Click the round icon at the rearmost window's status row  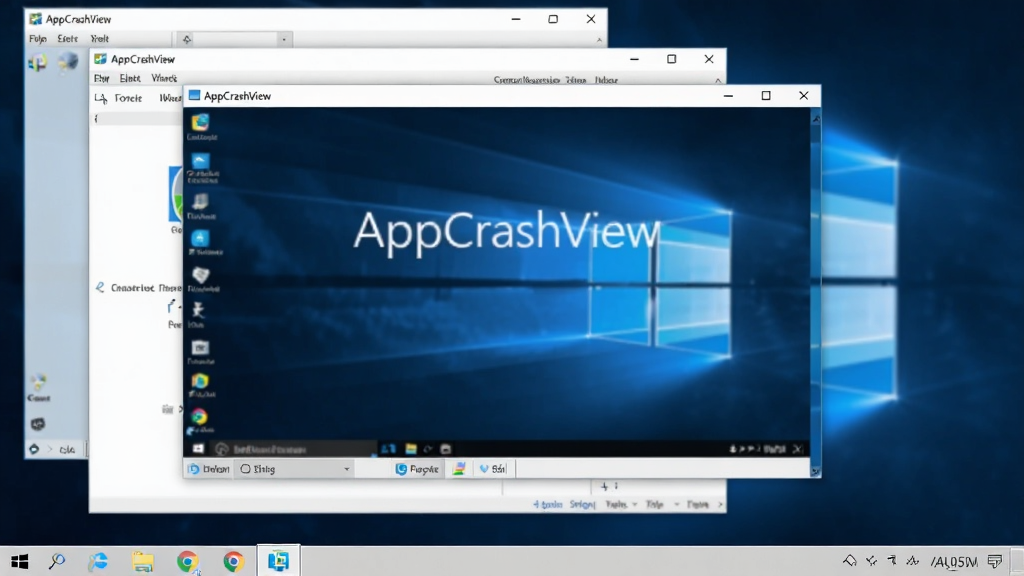pos(34,449)
